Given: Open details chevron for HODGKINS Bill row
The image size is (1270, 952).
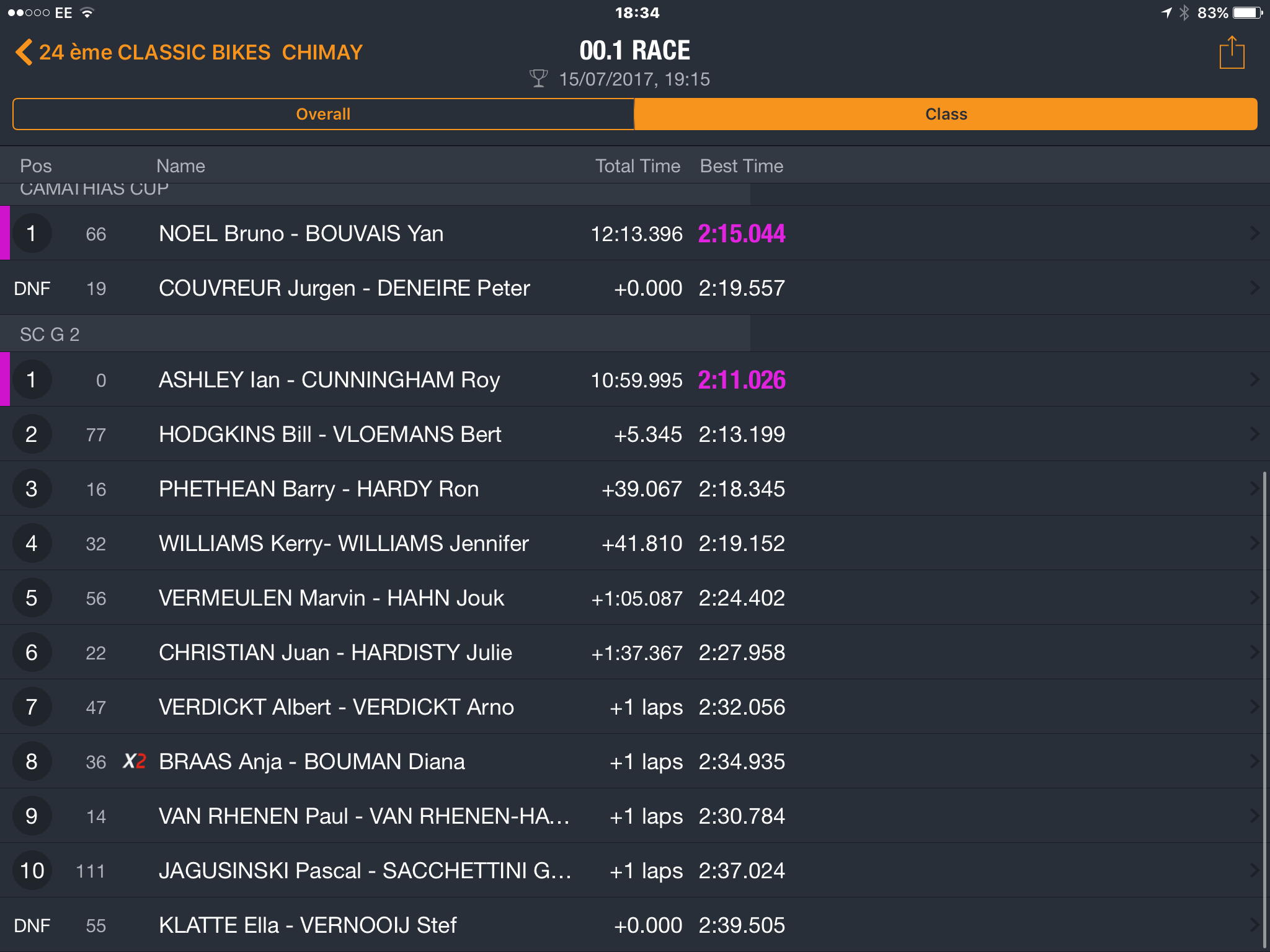Looking at the screenshot, I should [x=1254, y=434].
